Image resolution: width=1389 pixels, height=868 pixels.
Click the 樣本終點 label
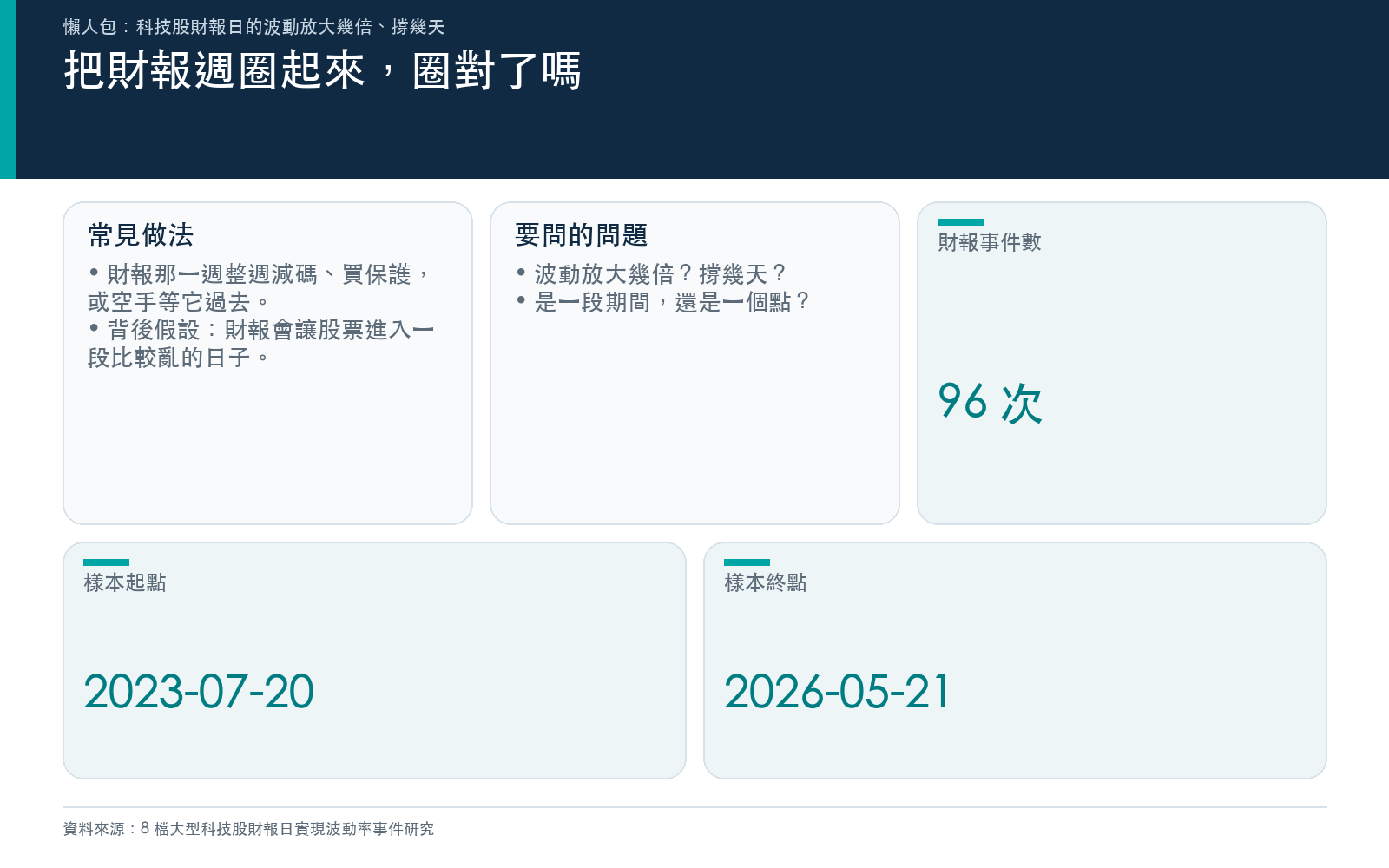(x=765, y=582)
